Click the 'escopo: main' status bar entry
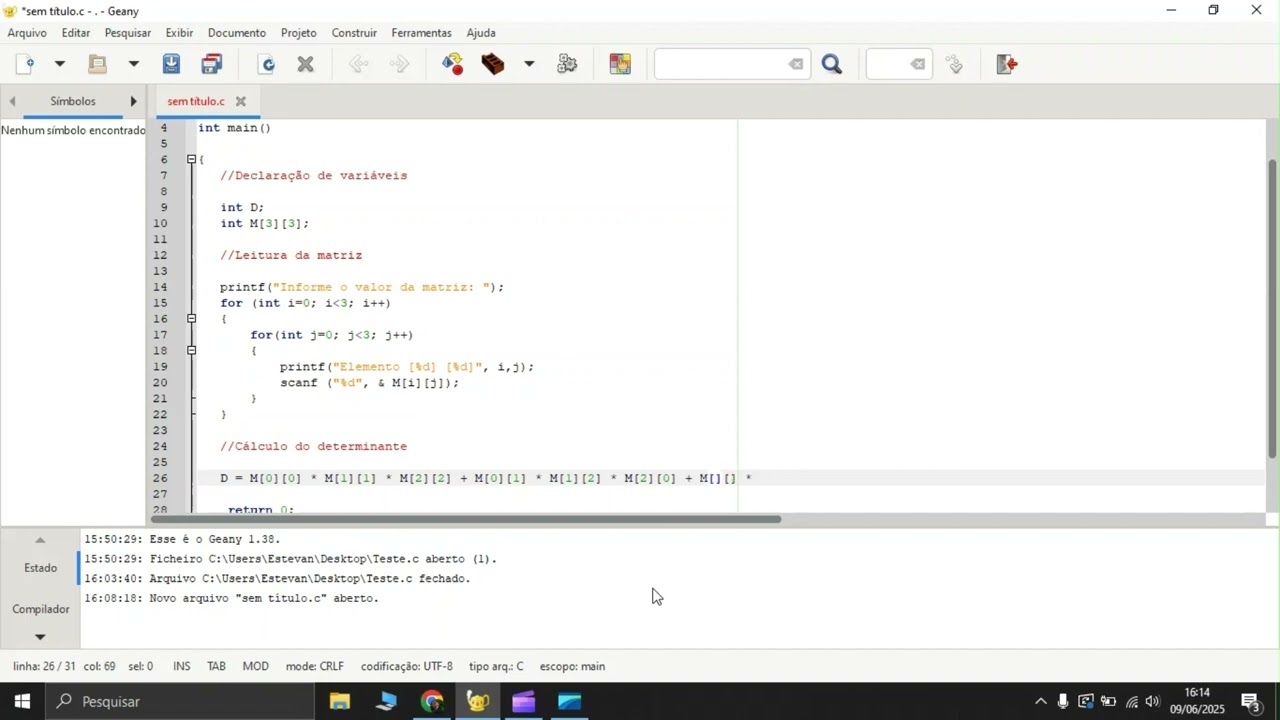Image resolution: width=1280 pixels, height=720 pixels. (572, 666)
